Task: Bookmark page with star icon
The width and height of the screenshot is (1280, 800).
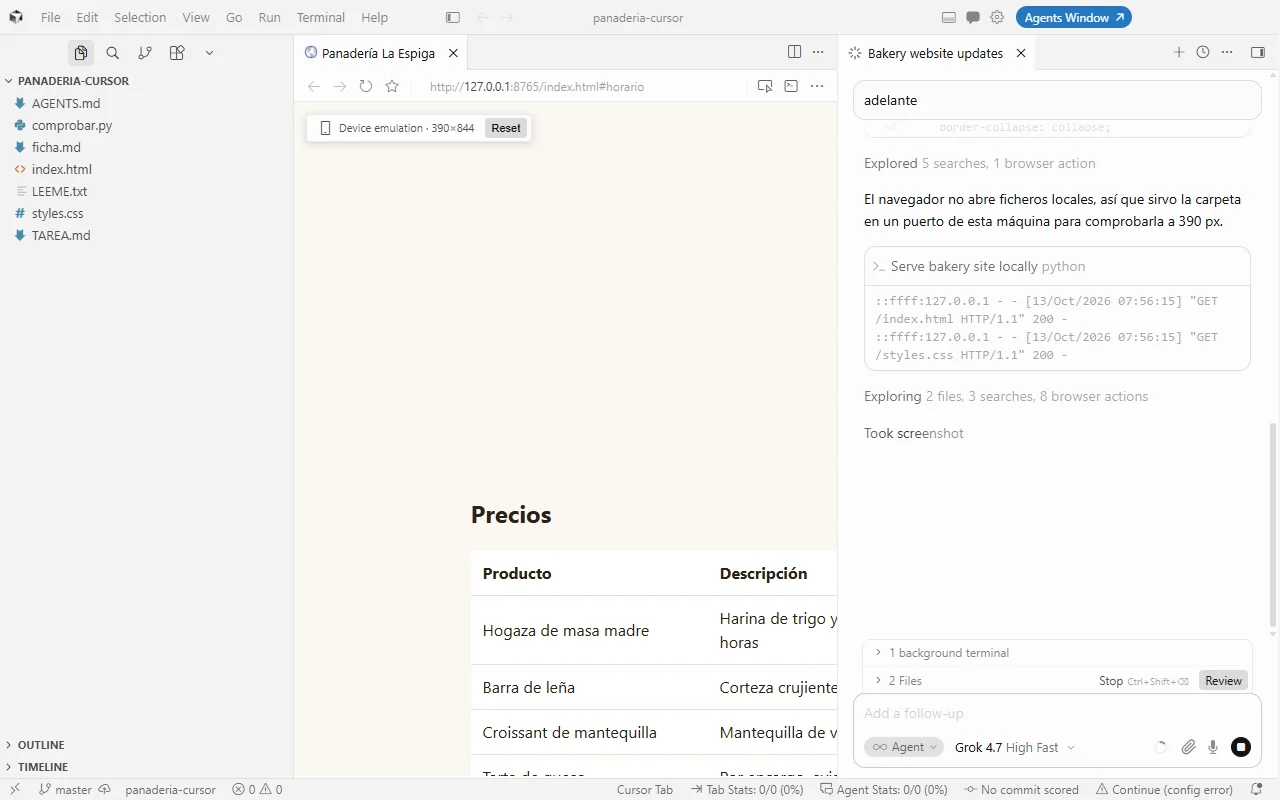Action: 392,86
